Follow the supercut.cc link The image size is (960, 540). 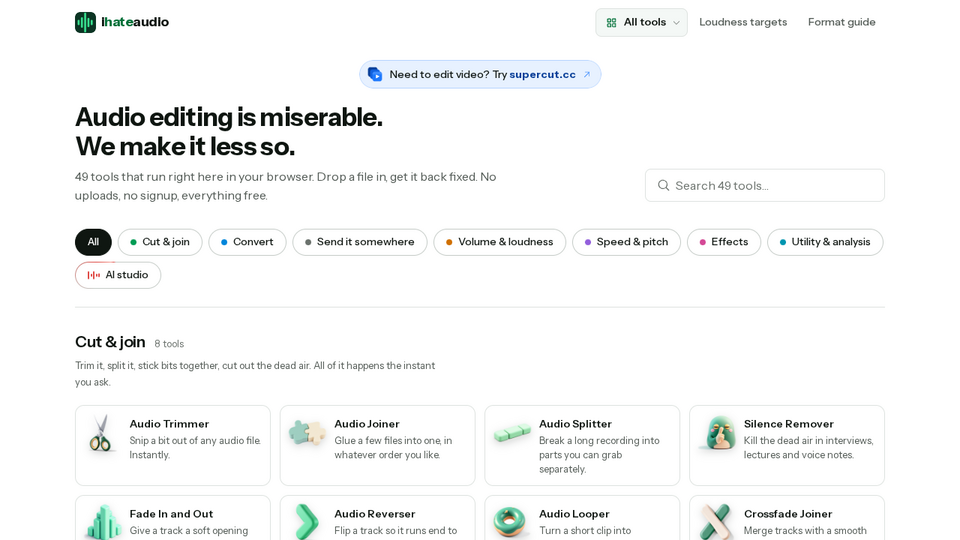pyautogui.click(x=542, y=74)
